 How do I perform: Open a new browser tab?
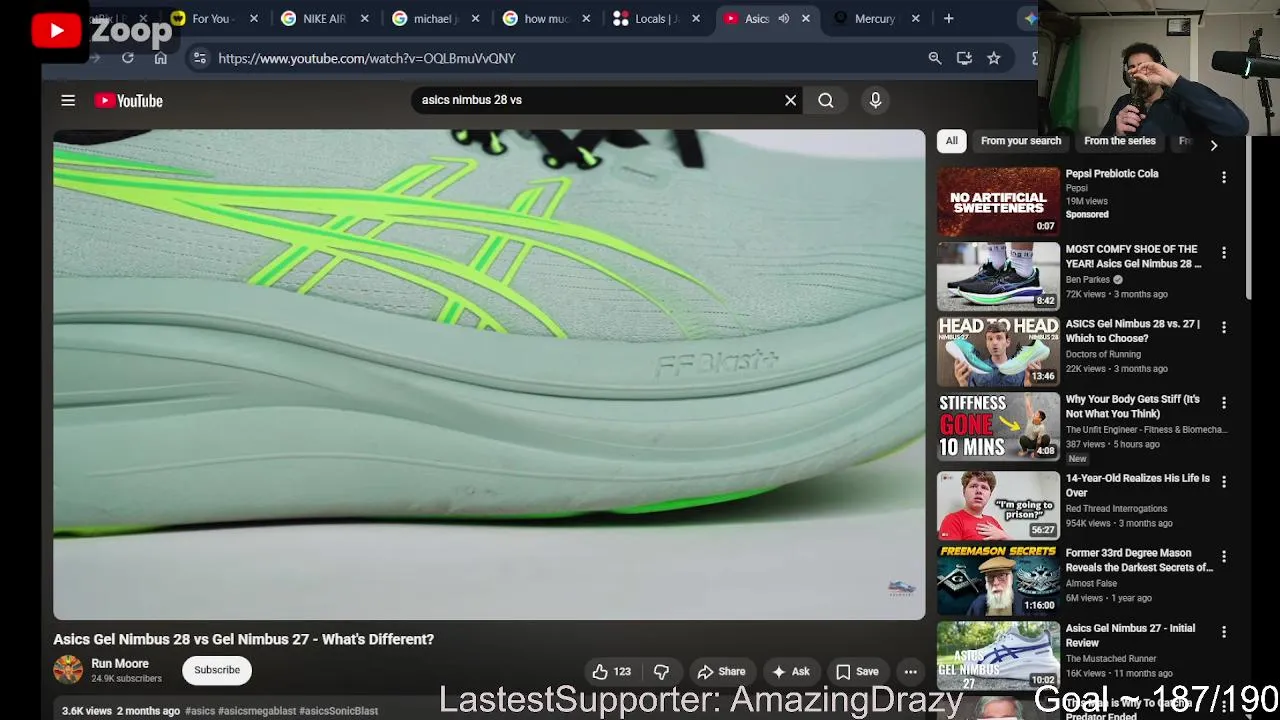pyautogui.click(x=948, y=18)
